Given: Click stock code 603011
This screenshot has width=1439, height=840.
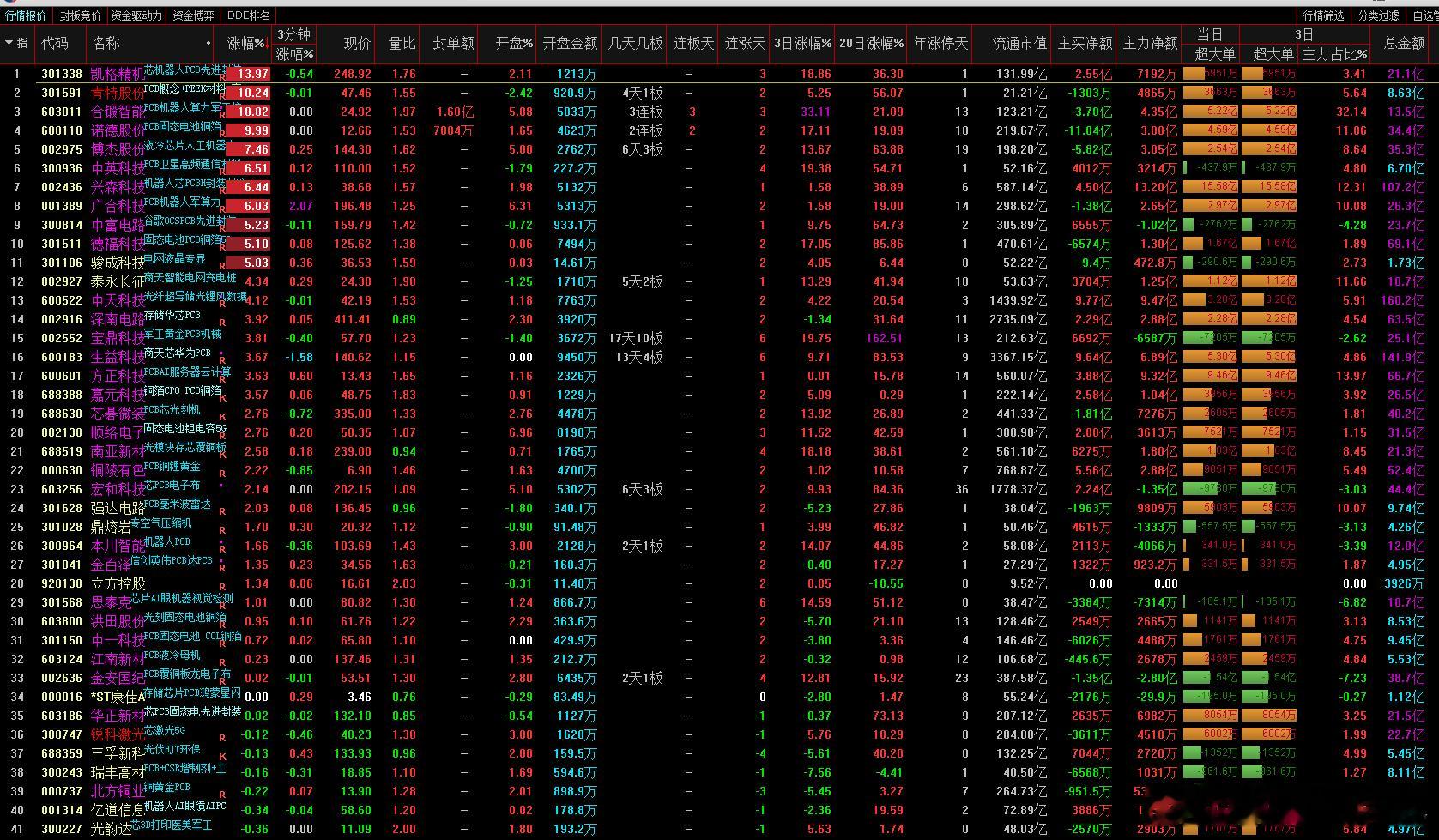Looking at the screenshot, I should (62, 112).
